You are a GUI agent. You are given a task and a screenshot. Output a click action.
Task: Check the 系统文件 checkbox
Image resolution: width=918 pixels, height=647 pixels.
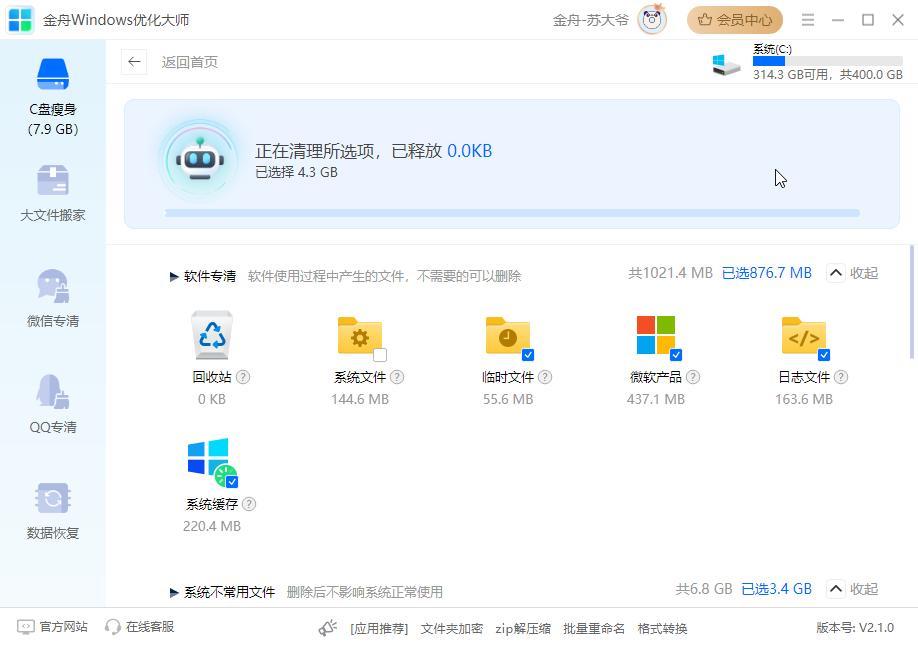(380, 355)
